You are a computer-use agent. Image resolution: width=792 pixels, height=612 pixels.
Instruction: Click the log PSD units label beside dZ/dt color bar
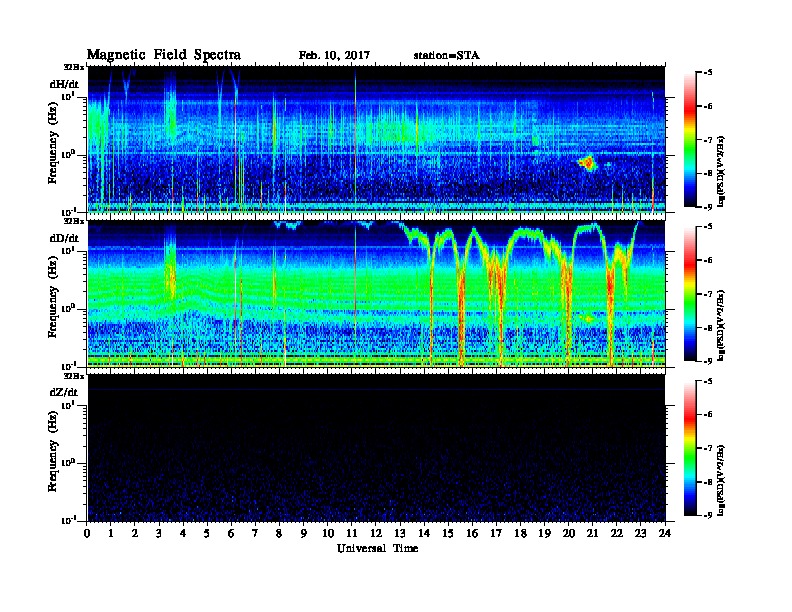721,480
